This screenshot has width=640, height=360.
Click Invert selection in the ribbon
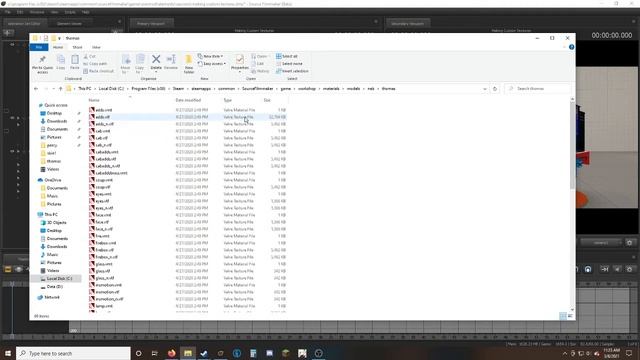292,71
